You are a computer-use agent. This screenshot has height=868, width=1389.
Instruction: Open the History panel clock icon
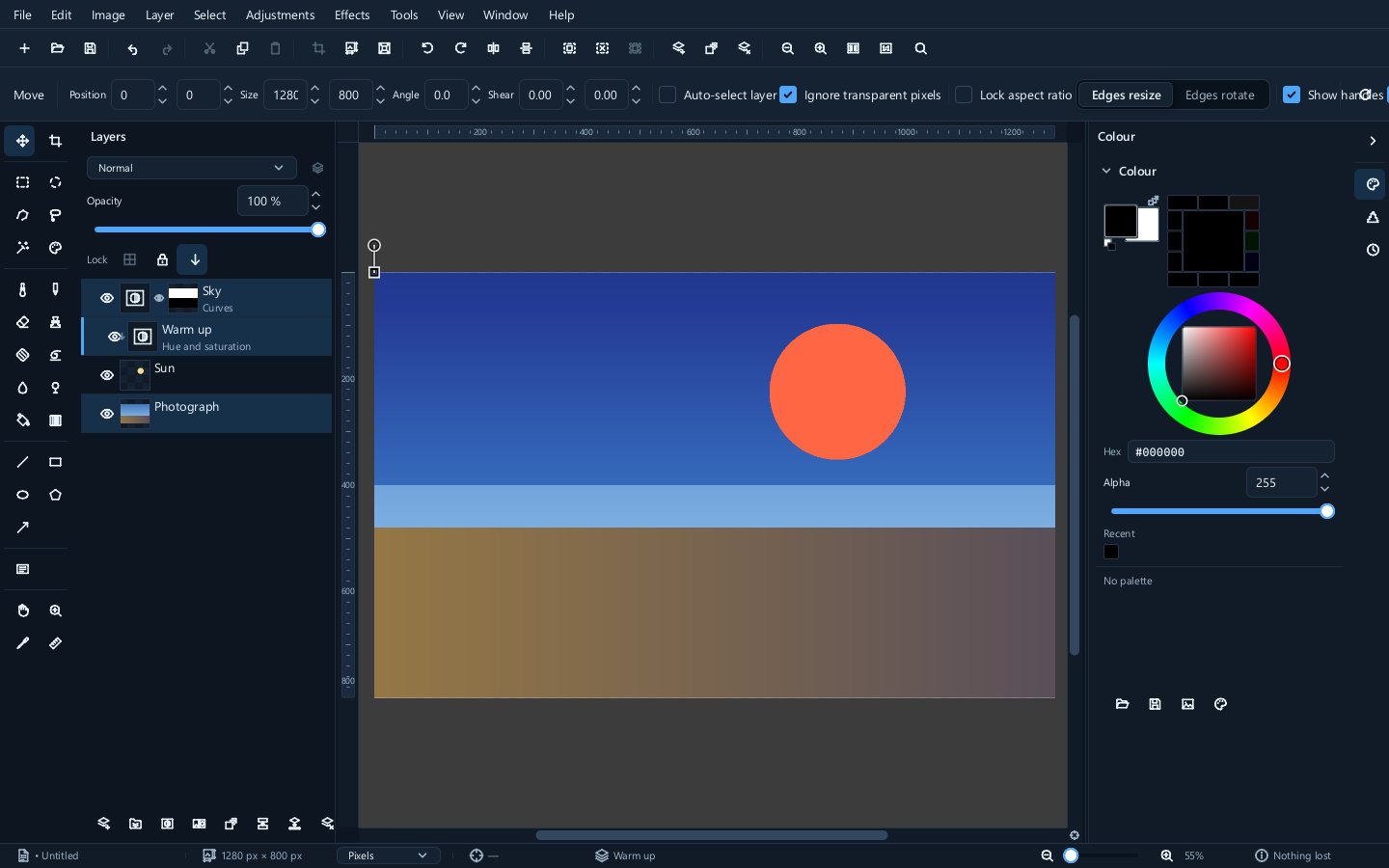coord(1373,250)
